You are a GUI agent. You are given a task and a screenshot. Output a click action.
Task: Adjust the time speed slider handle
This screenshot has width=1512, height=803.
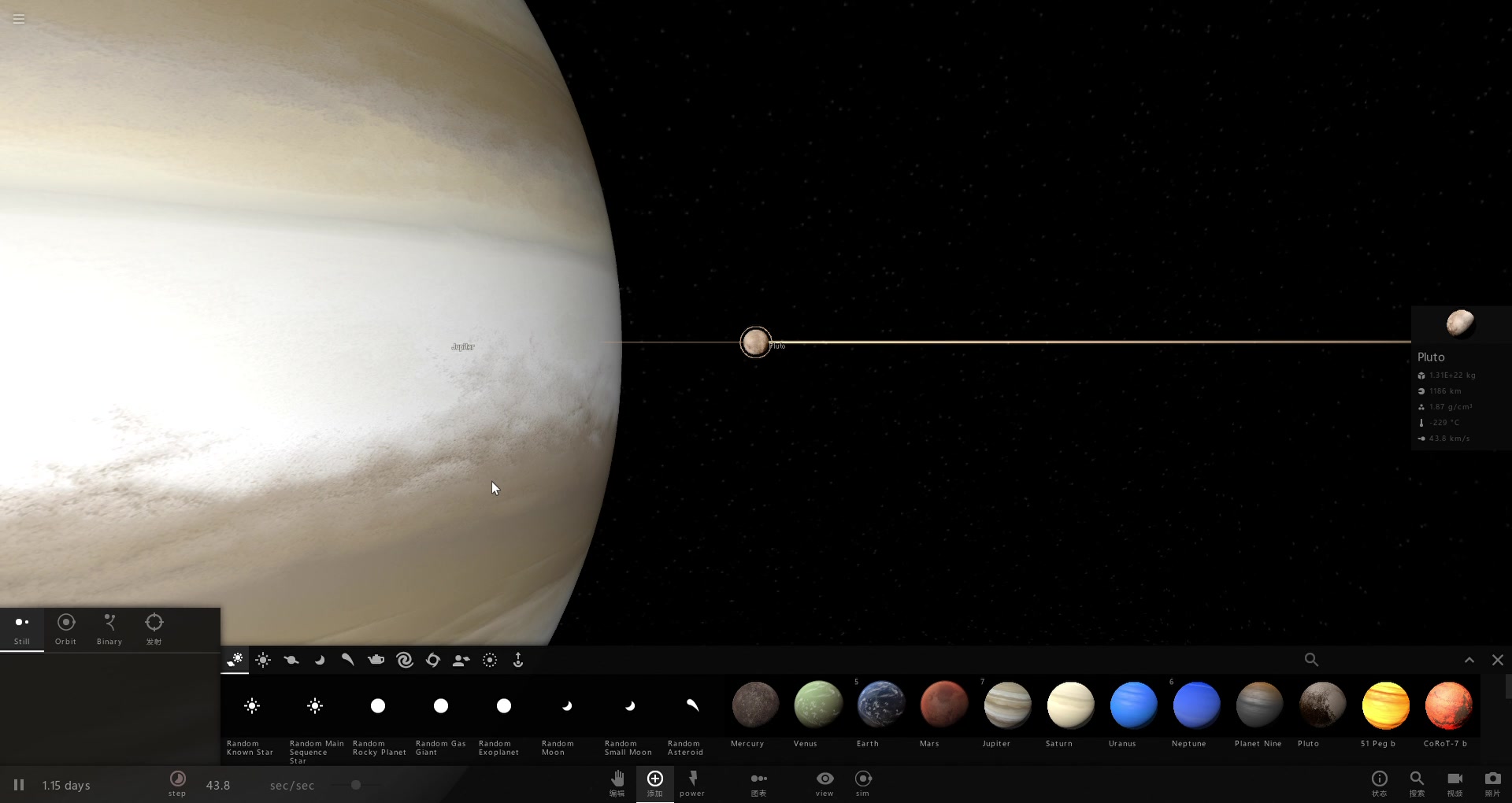point(356,785)
